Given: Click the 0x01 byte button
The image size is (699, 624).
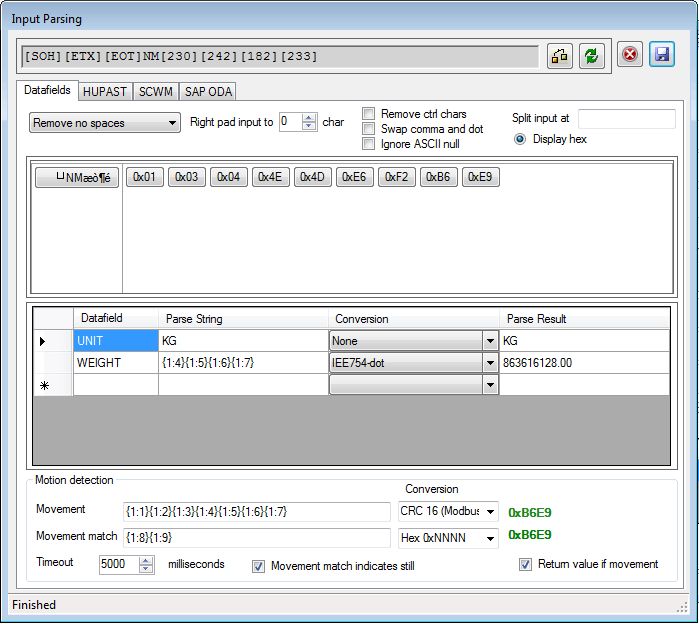Looking at the screenshot, I should tap(144, 177).
